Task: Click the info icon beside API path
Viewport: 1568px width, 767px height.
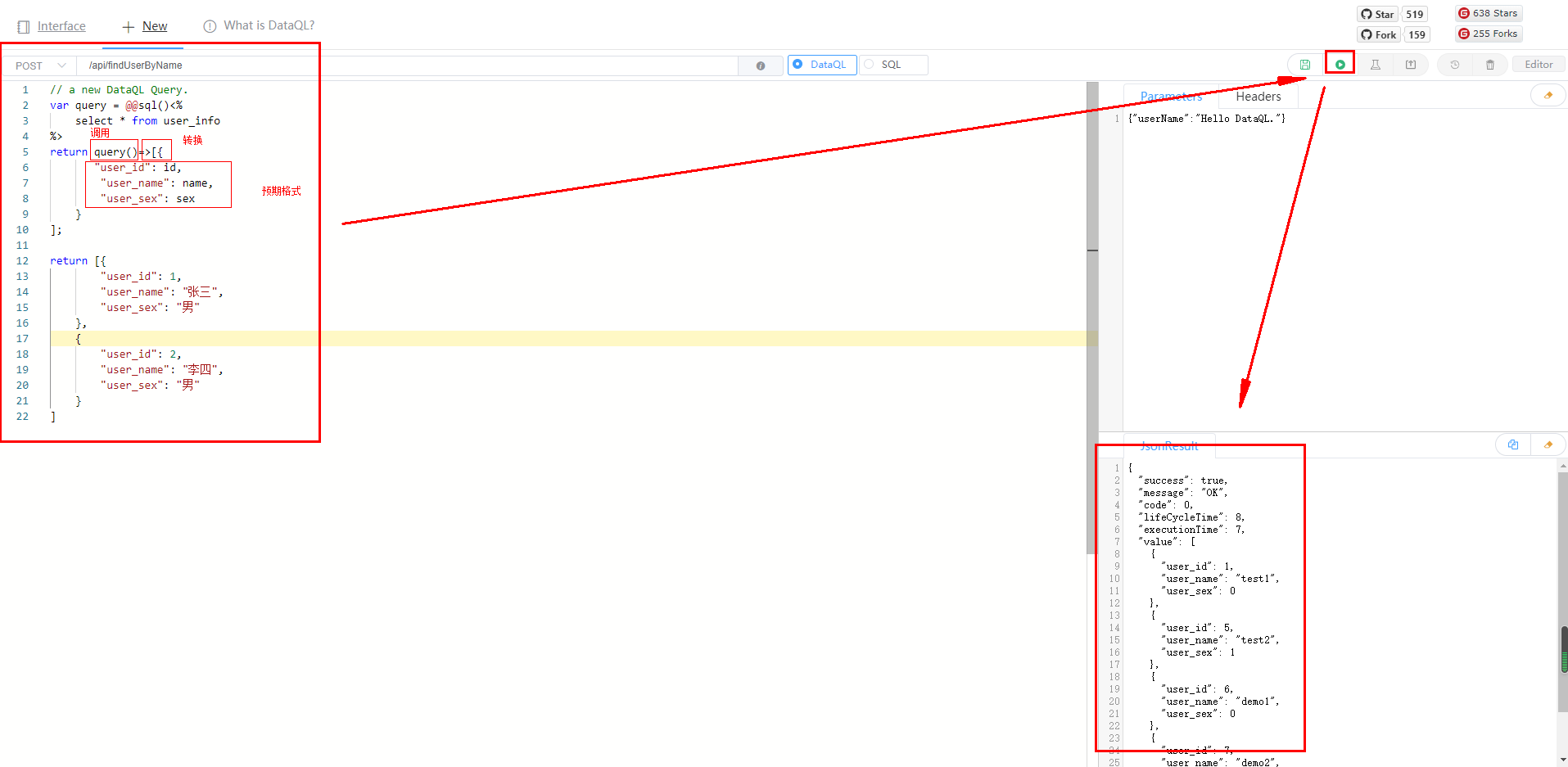Action: click(x=761, y=65)
